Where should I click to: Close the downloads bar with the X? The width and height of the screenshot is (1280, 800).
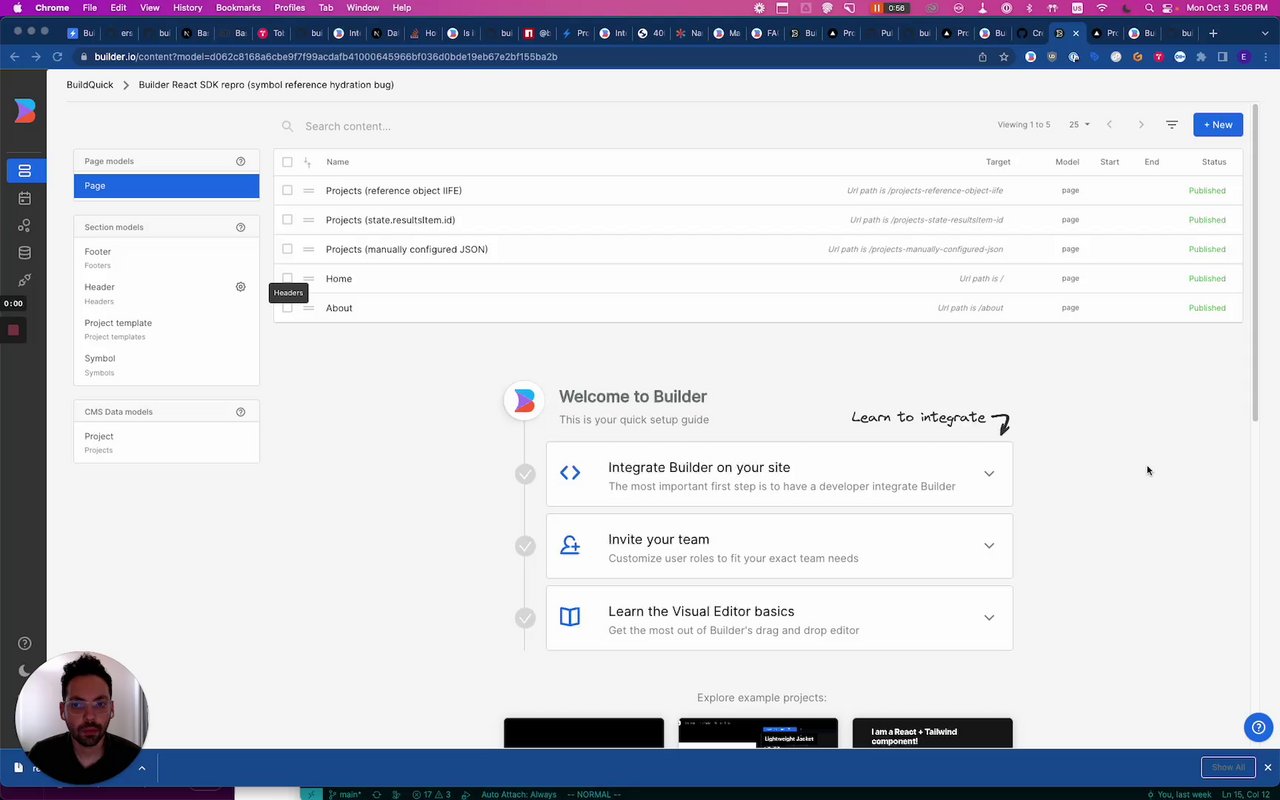1267,767
